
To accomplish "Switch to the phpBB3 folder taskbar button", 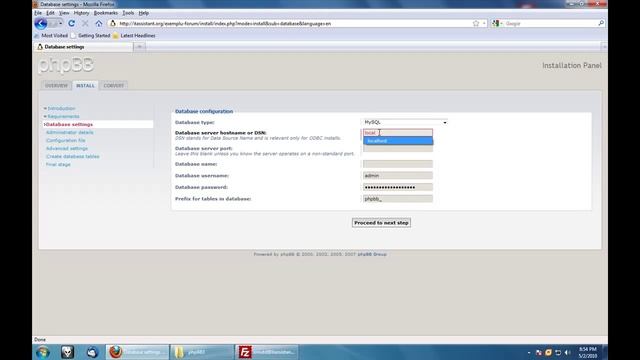I will [x=201, y=352].
